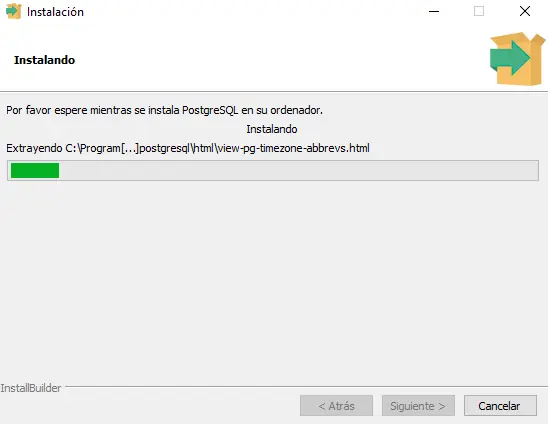Click the bold Instalando heading
The image size is (548, 424).
[x=44, y=60]
